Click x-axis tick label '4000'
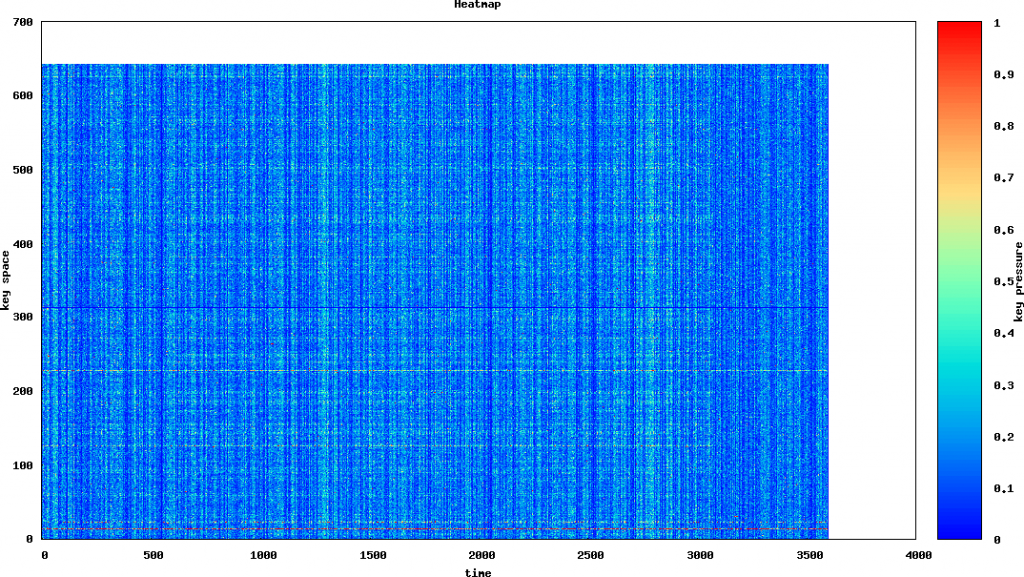 point(918,555)
